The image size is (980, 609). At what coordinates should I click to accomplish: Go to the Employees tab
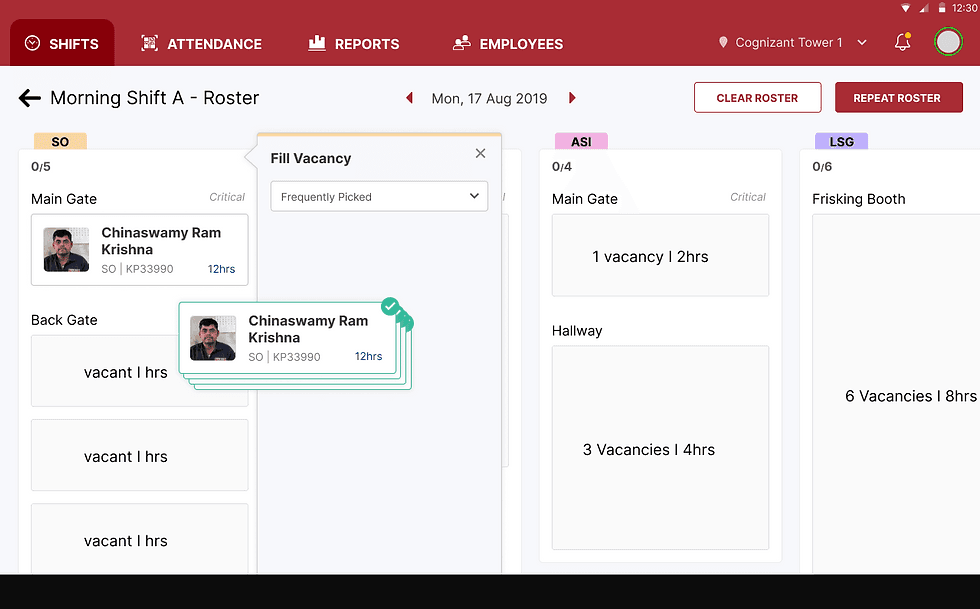coord(508,44)
